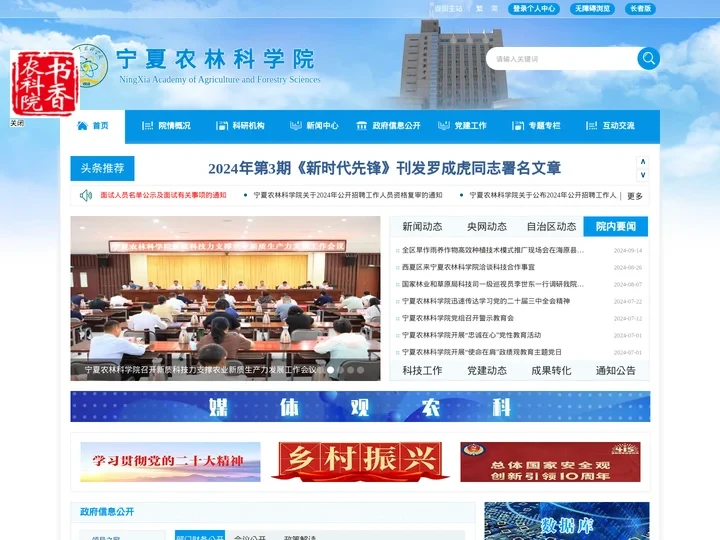Click the meeting photo in carousel
This screenshot has width=720, height=540.
225,298
